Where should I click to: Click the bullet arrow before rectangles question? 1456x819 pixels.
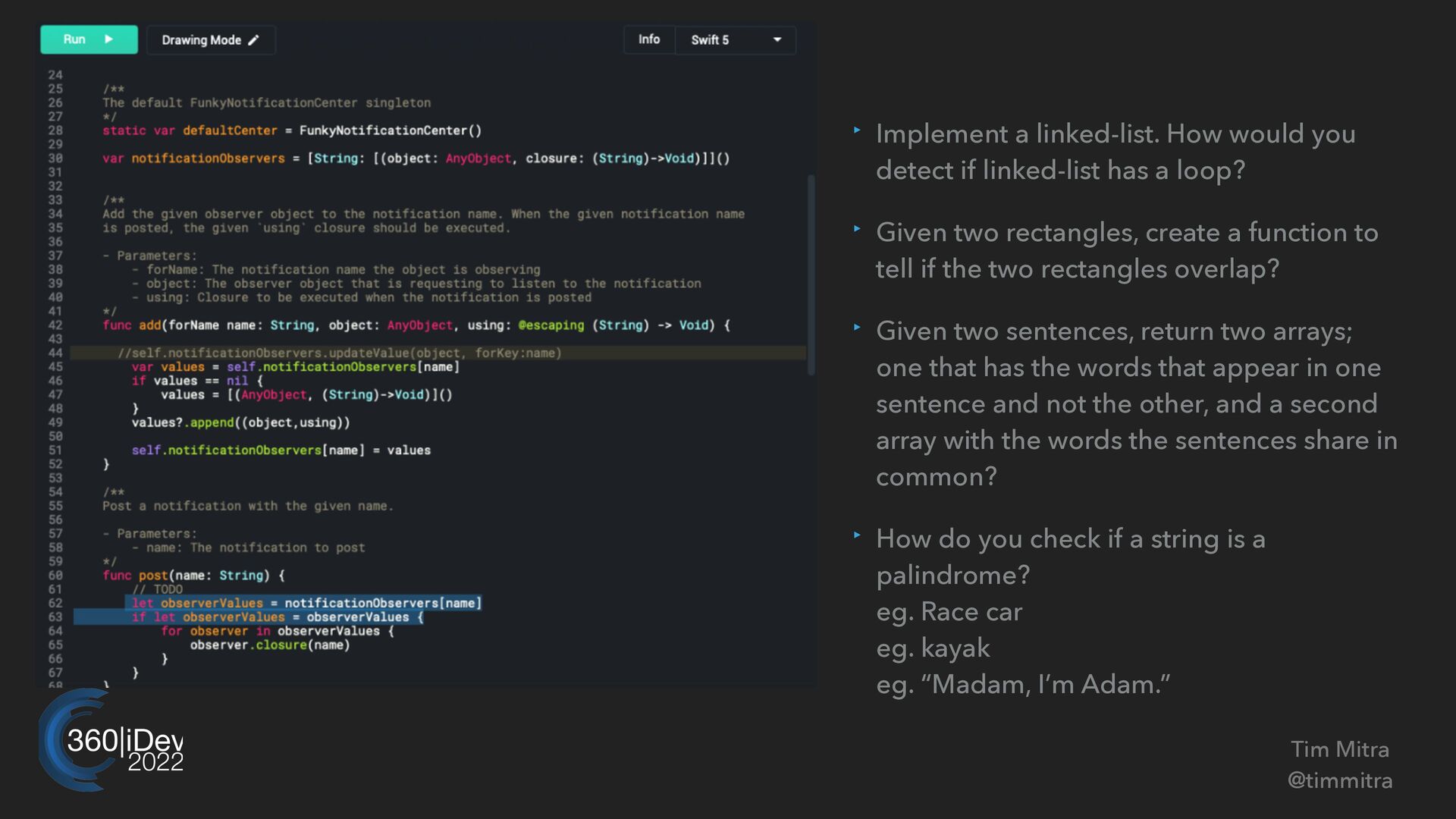point(857,229)
